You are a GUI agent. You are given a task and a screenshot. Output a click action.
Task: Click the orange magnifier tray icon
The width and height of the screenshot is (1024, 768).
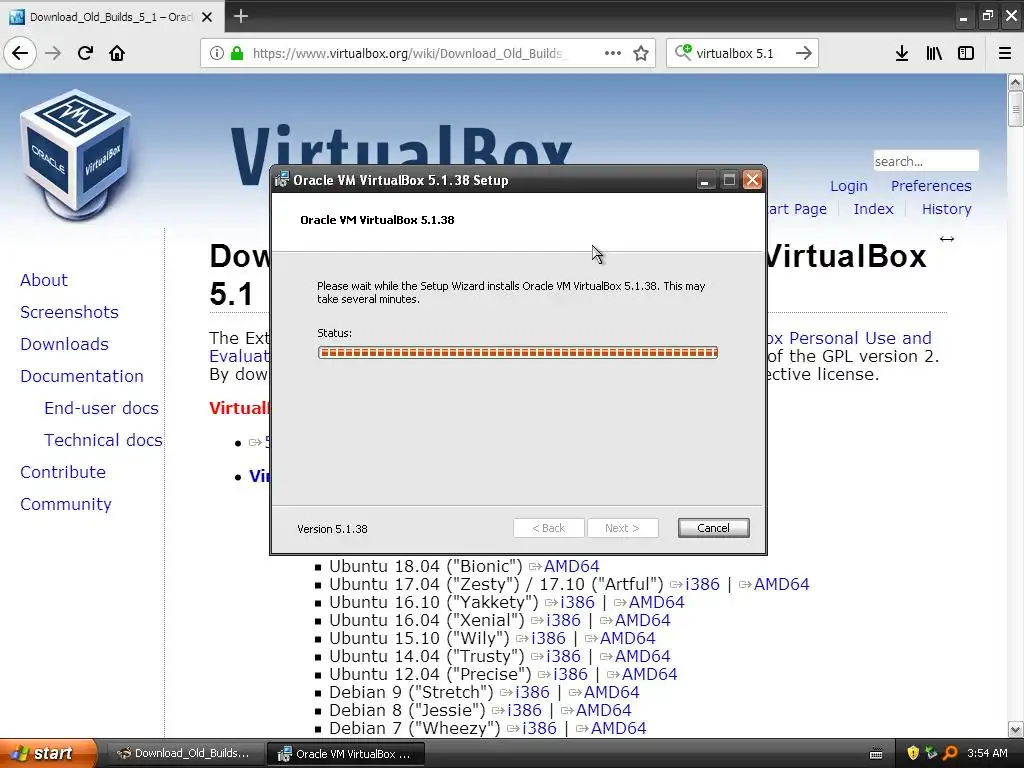[950, 753]
